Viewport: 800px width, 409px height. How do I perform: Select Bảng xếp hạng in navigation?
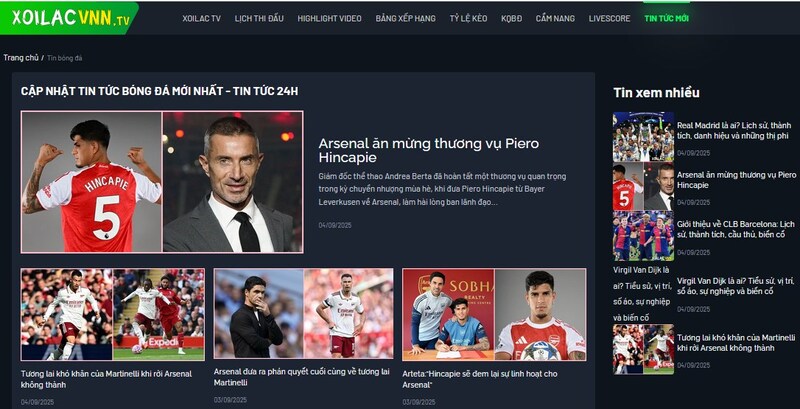[x=406, y=18]
